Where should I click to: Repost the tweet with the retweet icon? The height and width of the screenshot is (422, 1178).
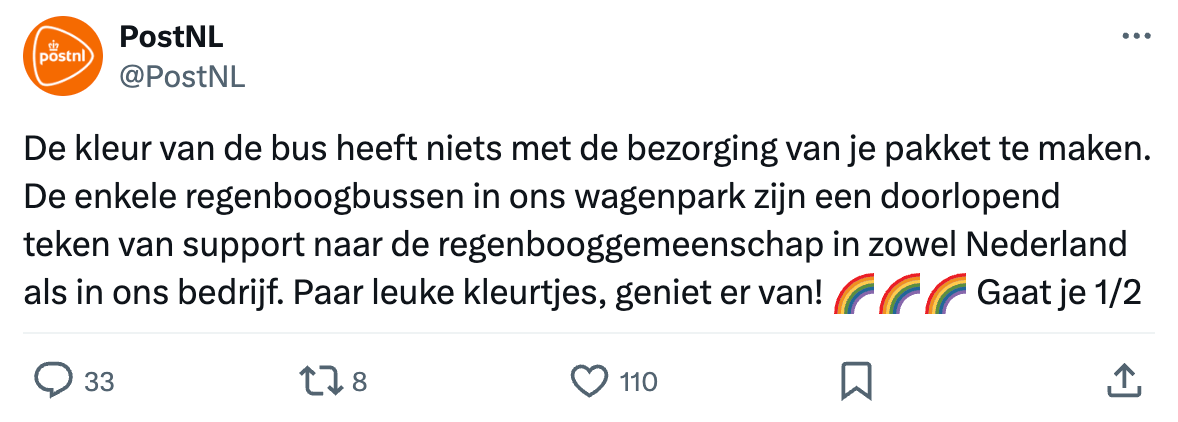click(x=321, y=380)
